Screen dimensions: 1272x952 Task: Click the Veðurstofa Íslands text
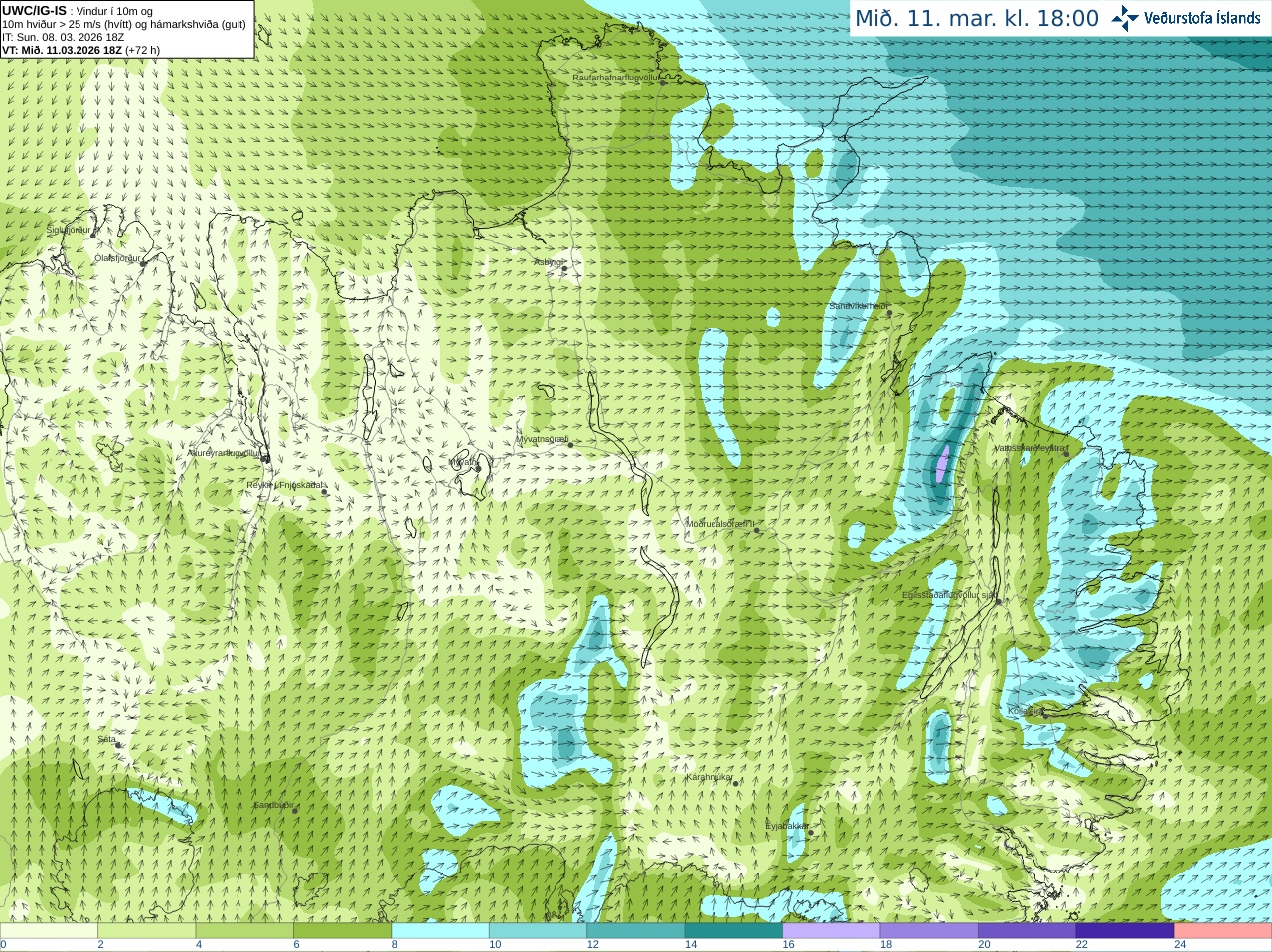click(x=1201, y=18)
